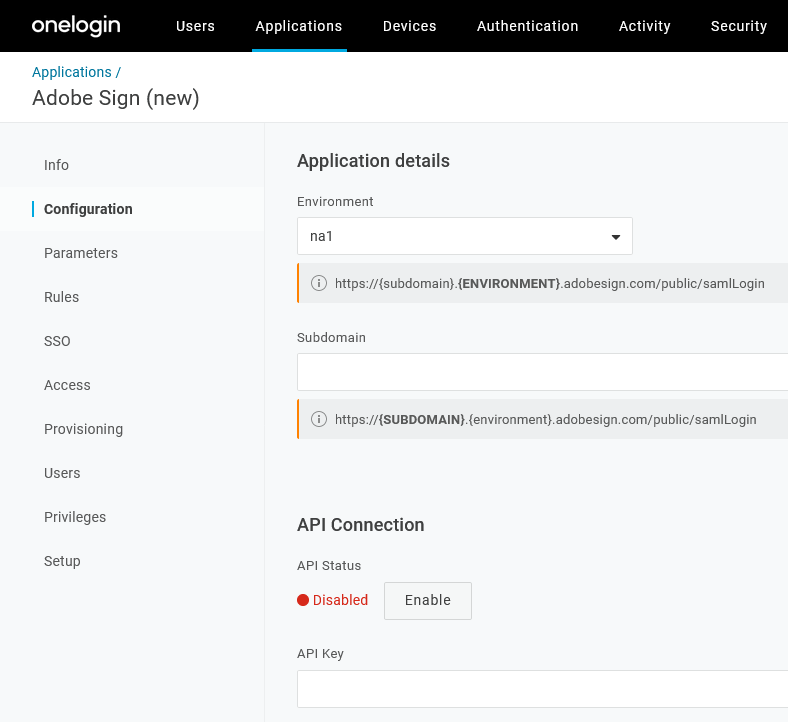Open the Rules sidebar tab
Viewport: 788px width, 722px height.
click(61, 297)
